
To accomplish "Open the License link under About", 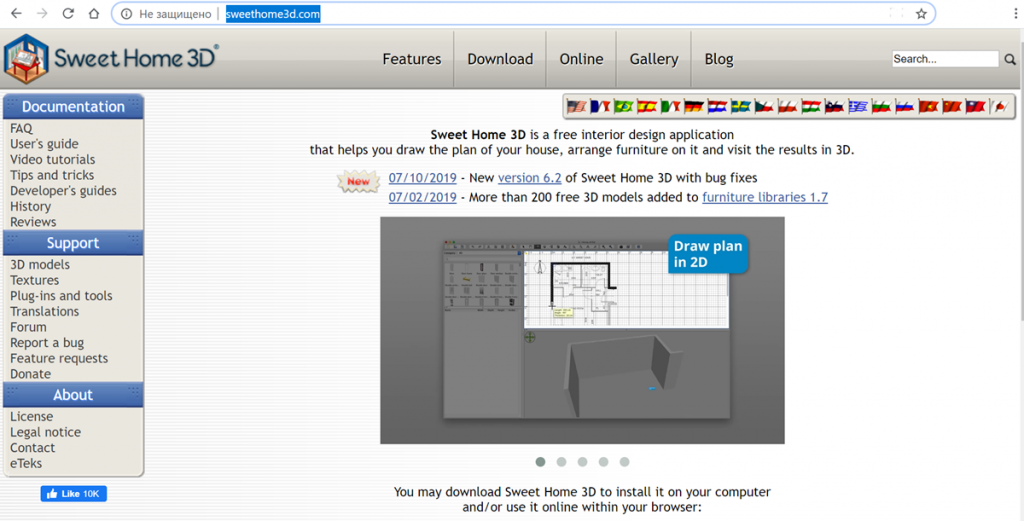I will tap(31, 417).
